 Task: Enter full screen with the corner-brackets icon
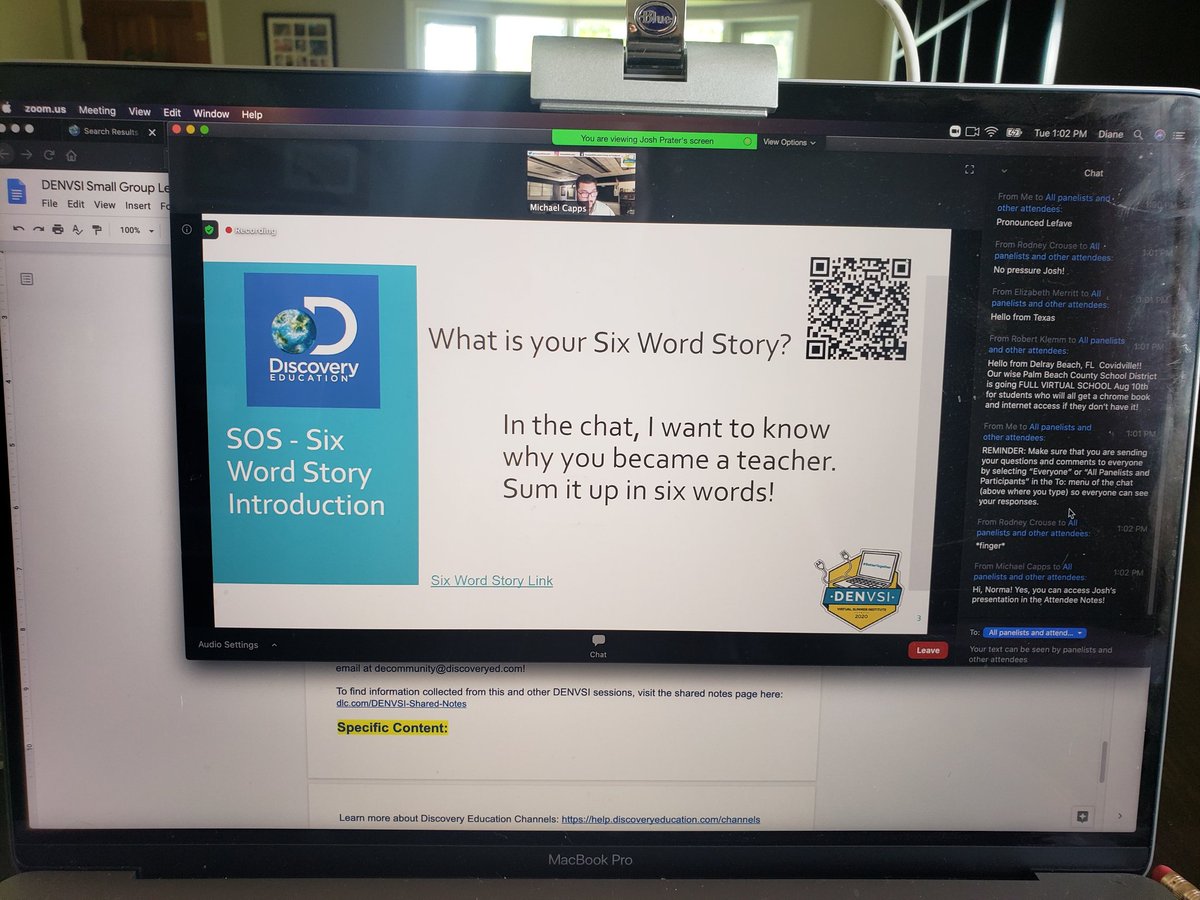[x=969, y=170]
